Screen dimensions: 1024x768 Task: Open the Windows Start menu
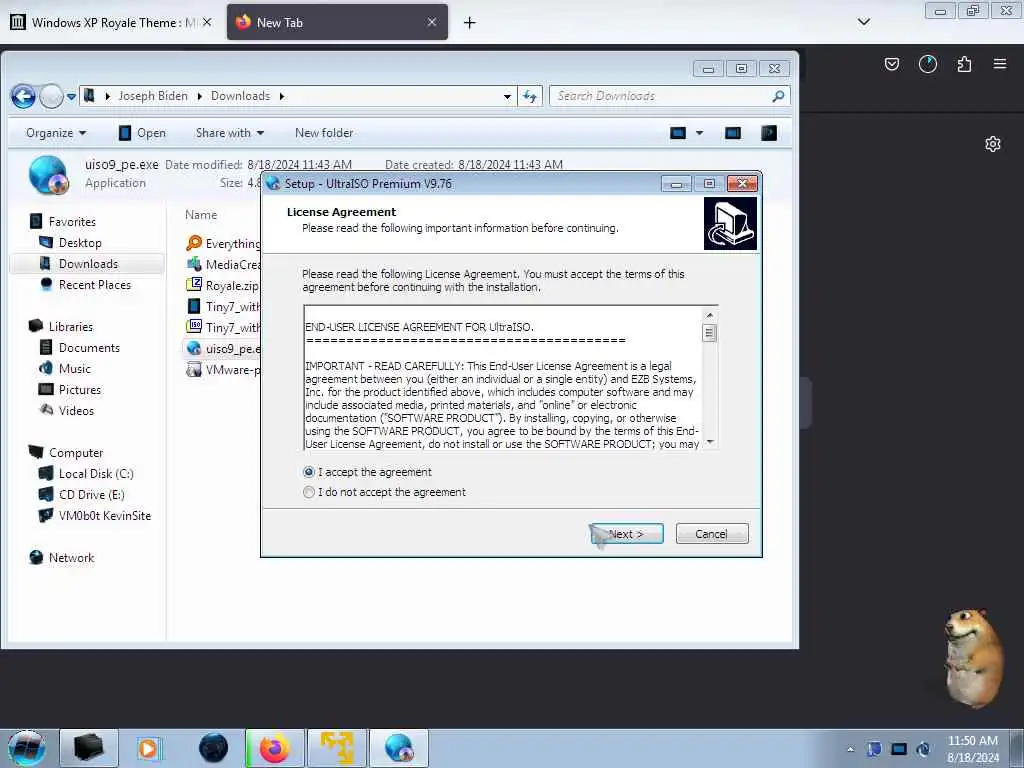(x=27, y=748)
